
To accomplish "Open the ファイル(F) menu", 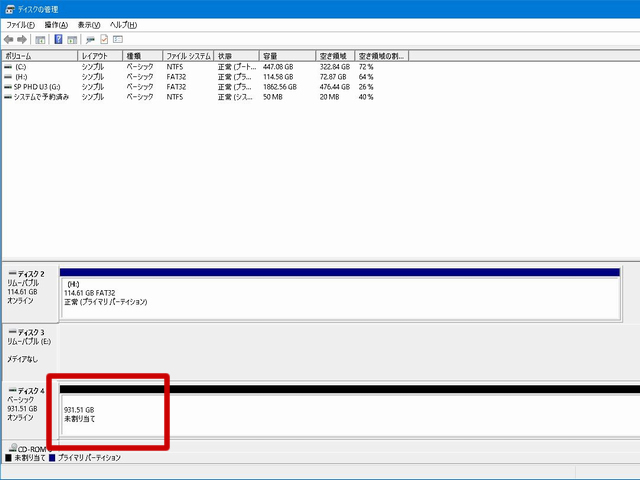I will [x=20, y=24].
